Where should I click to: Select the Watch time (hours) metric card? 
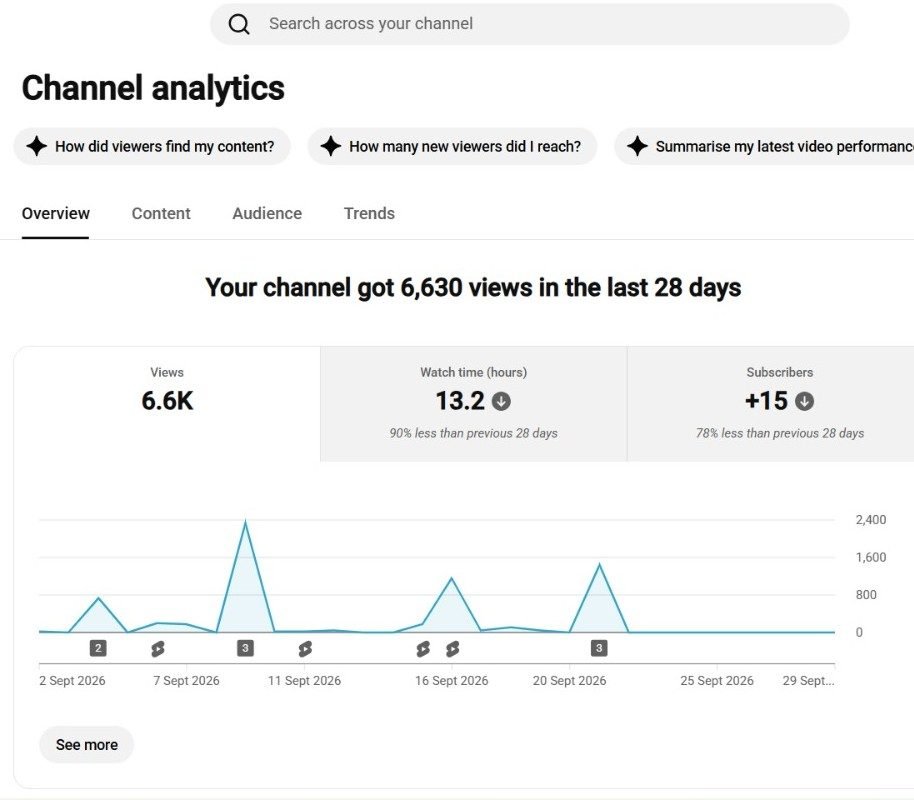click(x=473, y=403)
